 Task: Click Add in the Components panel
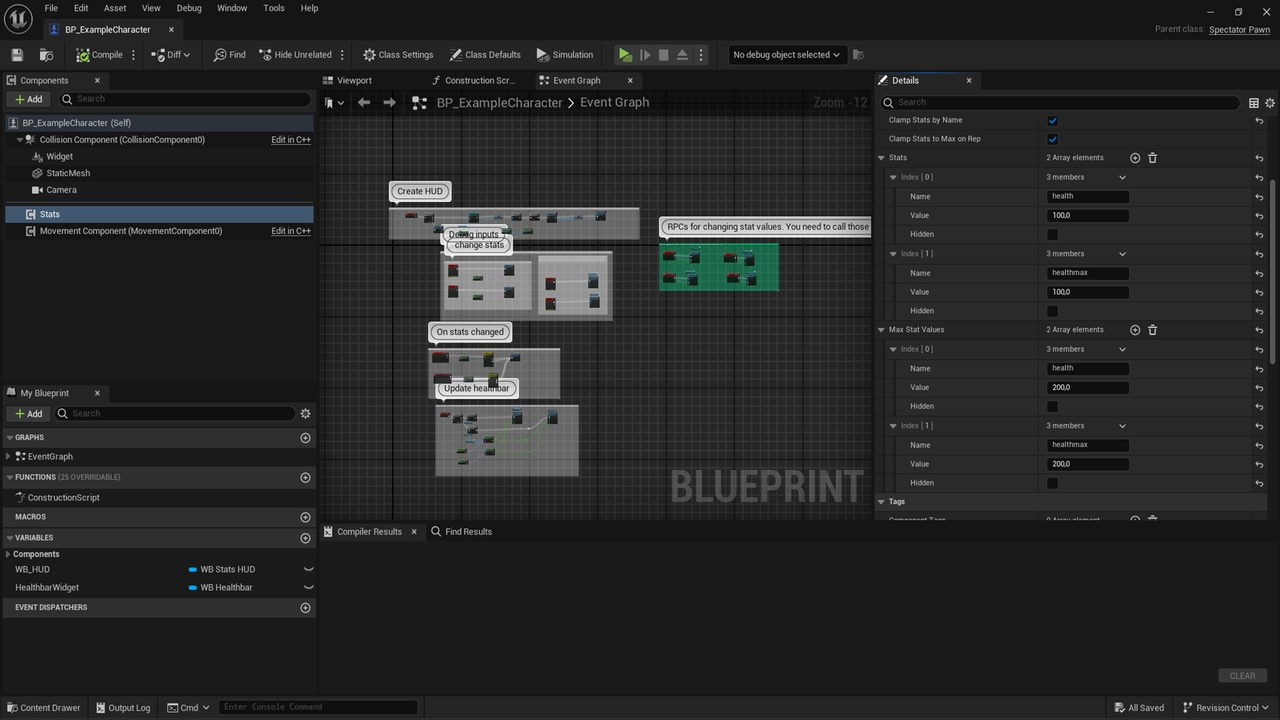28,99
